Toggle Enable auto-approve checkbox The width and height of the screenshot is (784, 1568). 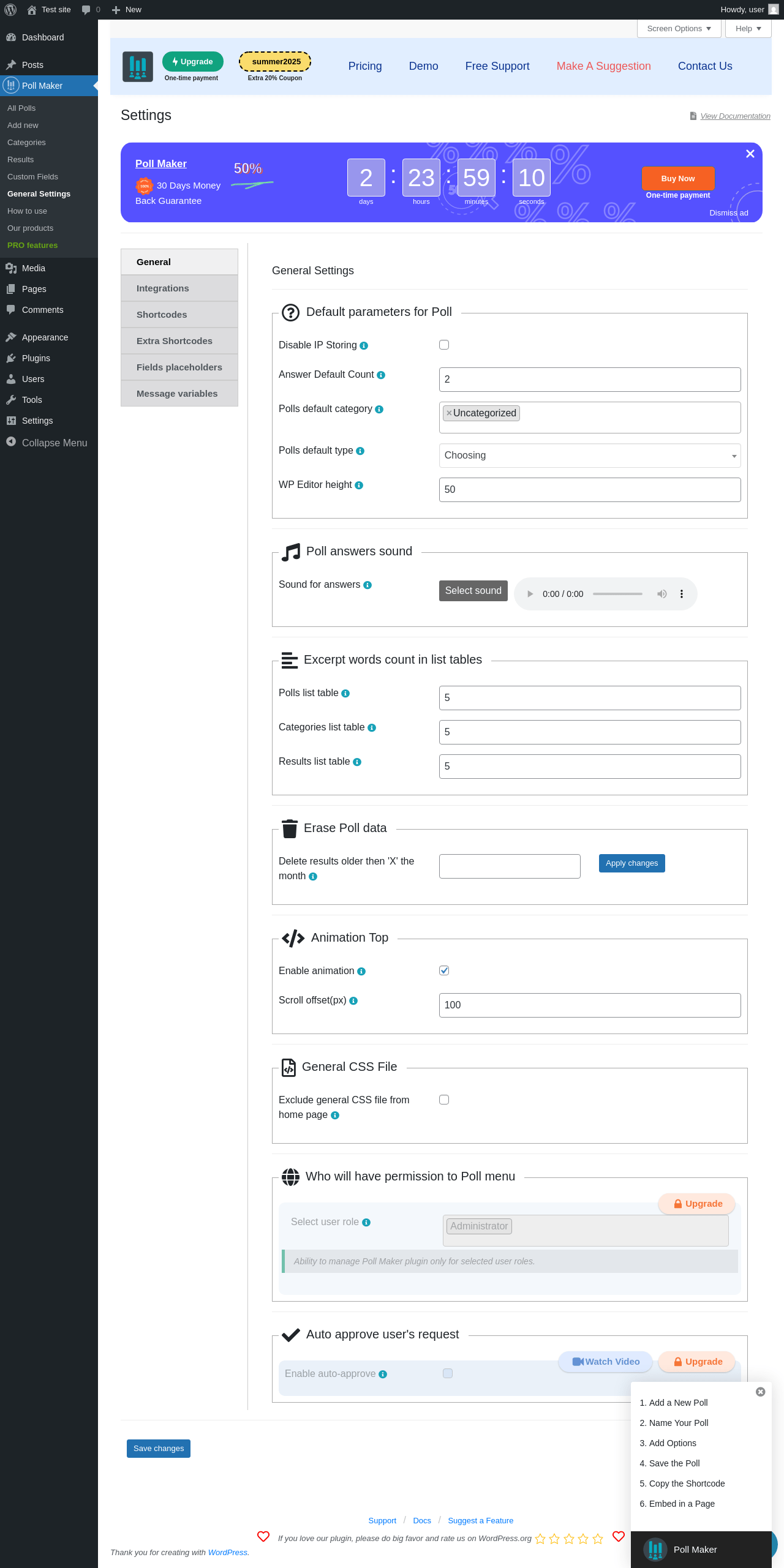pyautogui.click(x=448, y=1373)
